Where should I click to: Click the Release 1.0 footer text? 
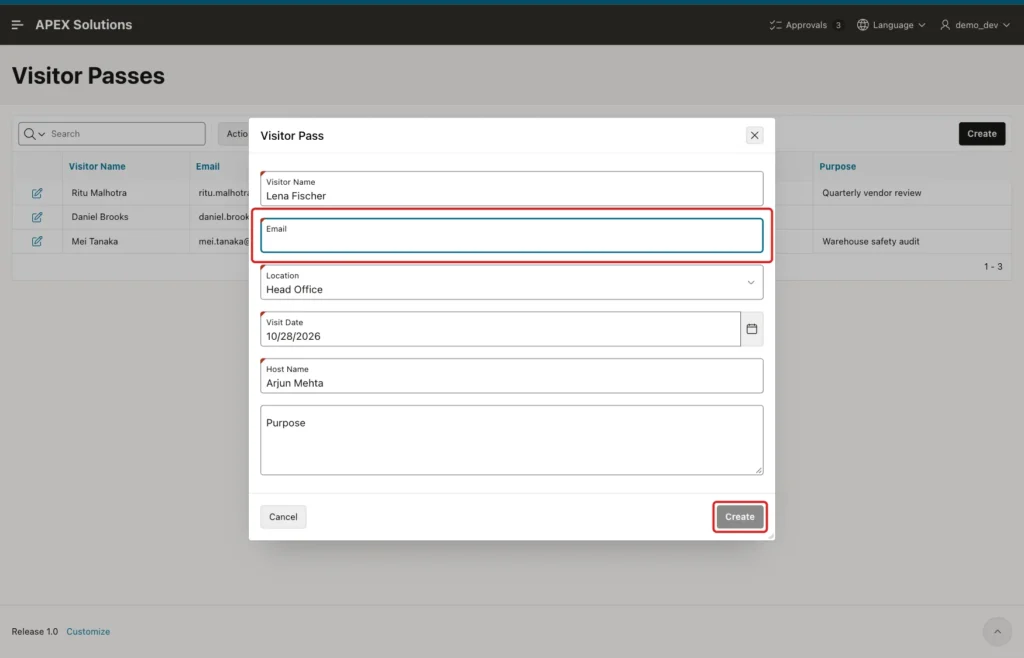pos(35,631)
